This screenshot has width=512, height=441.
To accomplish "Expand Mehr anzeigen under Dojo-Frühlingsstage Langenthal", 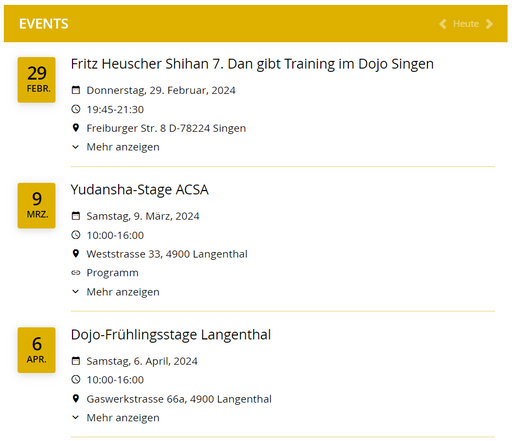I will point(123,418).
